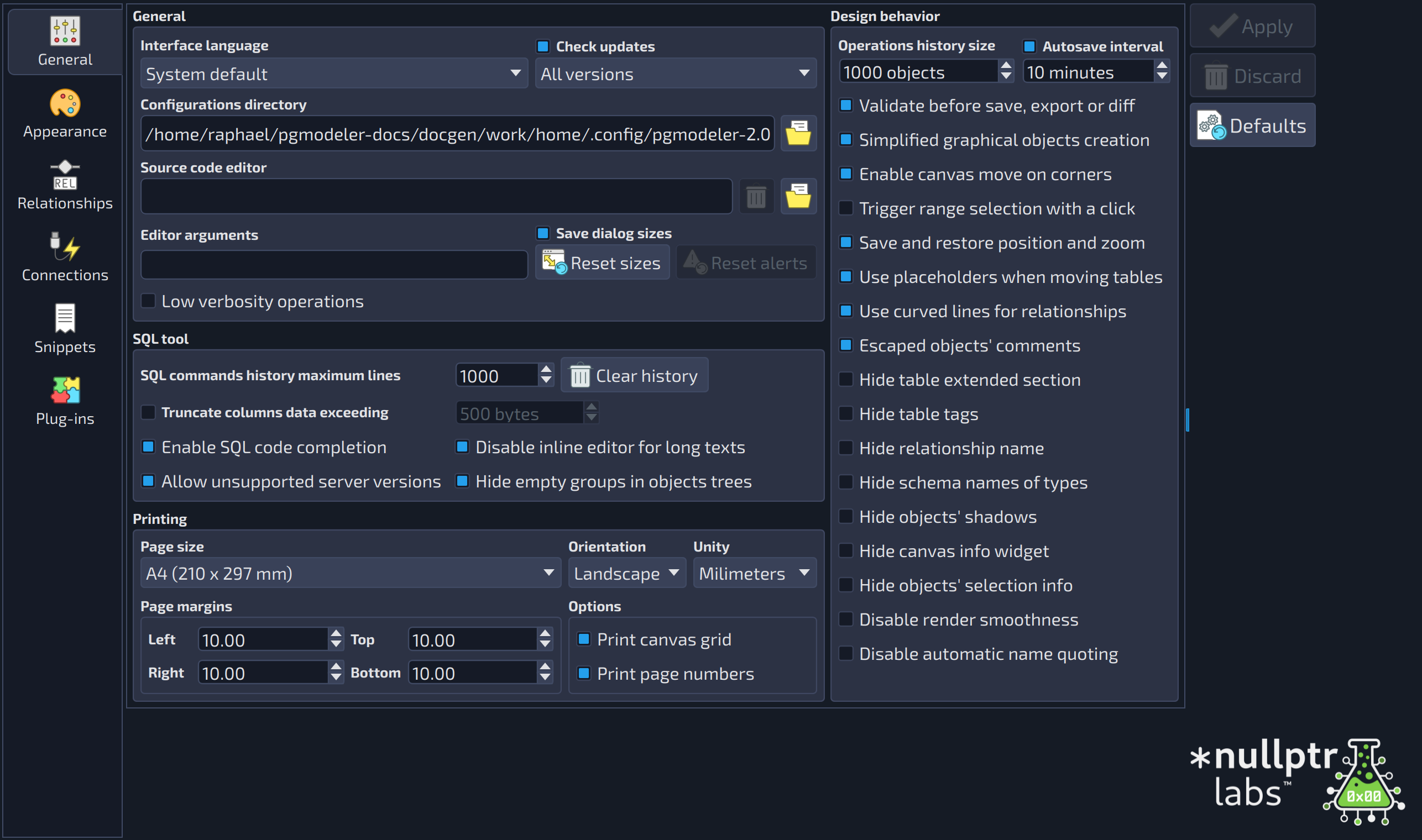Open the Snippets settings section
Screen dimensions: 1422x840
pos(65,329)
